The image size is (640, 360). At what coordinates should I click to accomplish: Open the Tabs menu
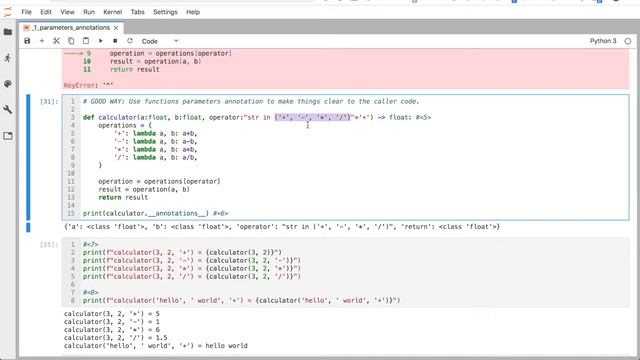point(138,12)
